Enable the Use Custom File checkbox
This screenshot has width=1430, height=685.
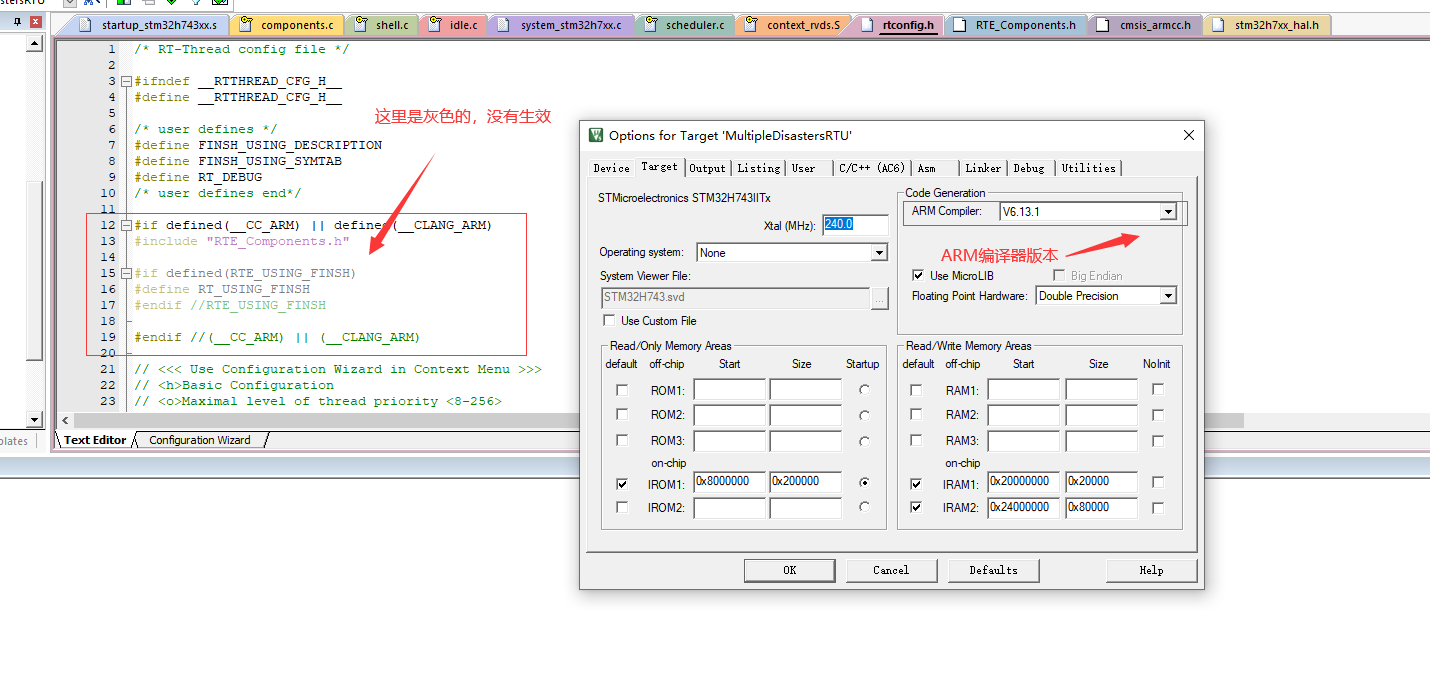[609, 321]
